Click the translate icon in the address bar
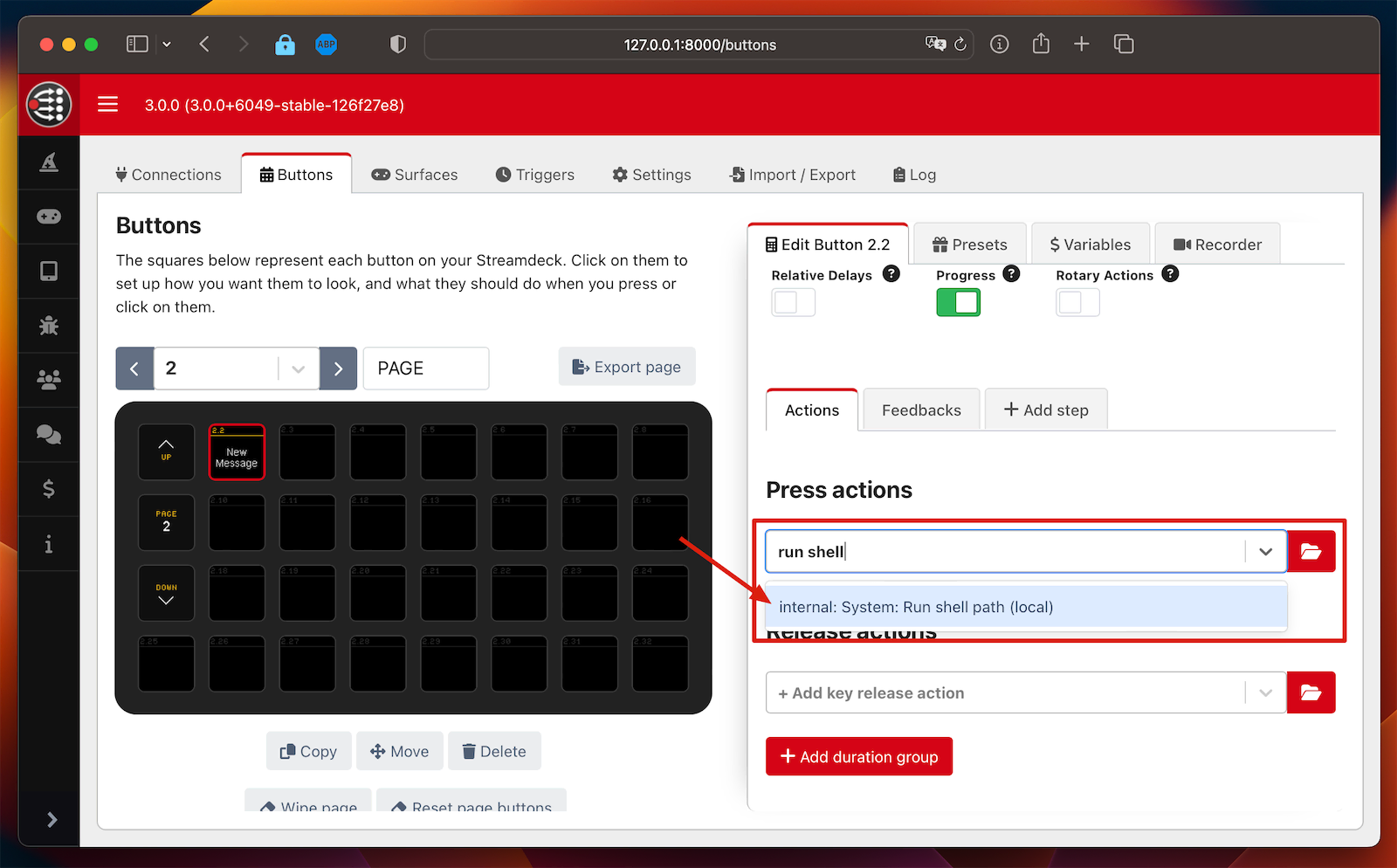 point(935,44)
